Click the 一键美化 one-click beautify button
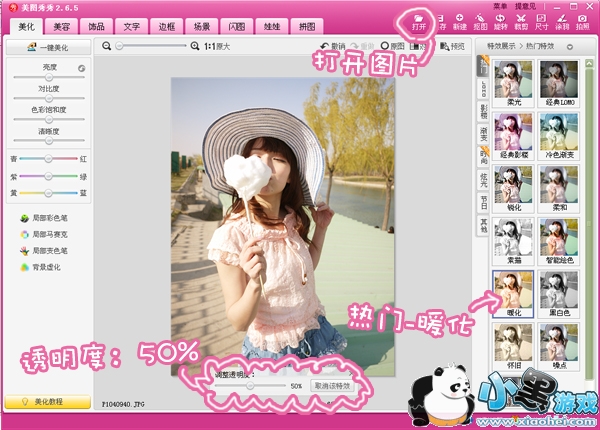The width and height of the screenshot is (600, 430). (x=49, y=47)
